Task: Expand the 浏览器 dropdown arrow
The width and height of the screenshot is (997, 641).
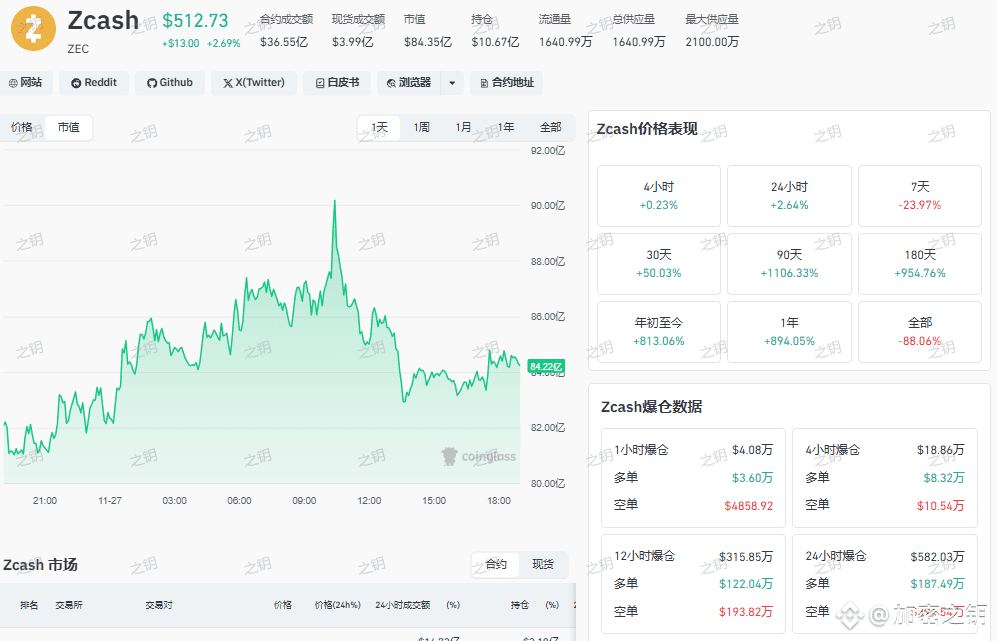Action: 452,83
